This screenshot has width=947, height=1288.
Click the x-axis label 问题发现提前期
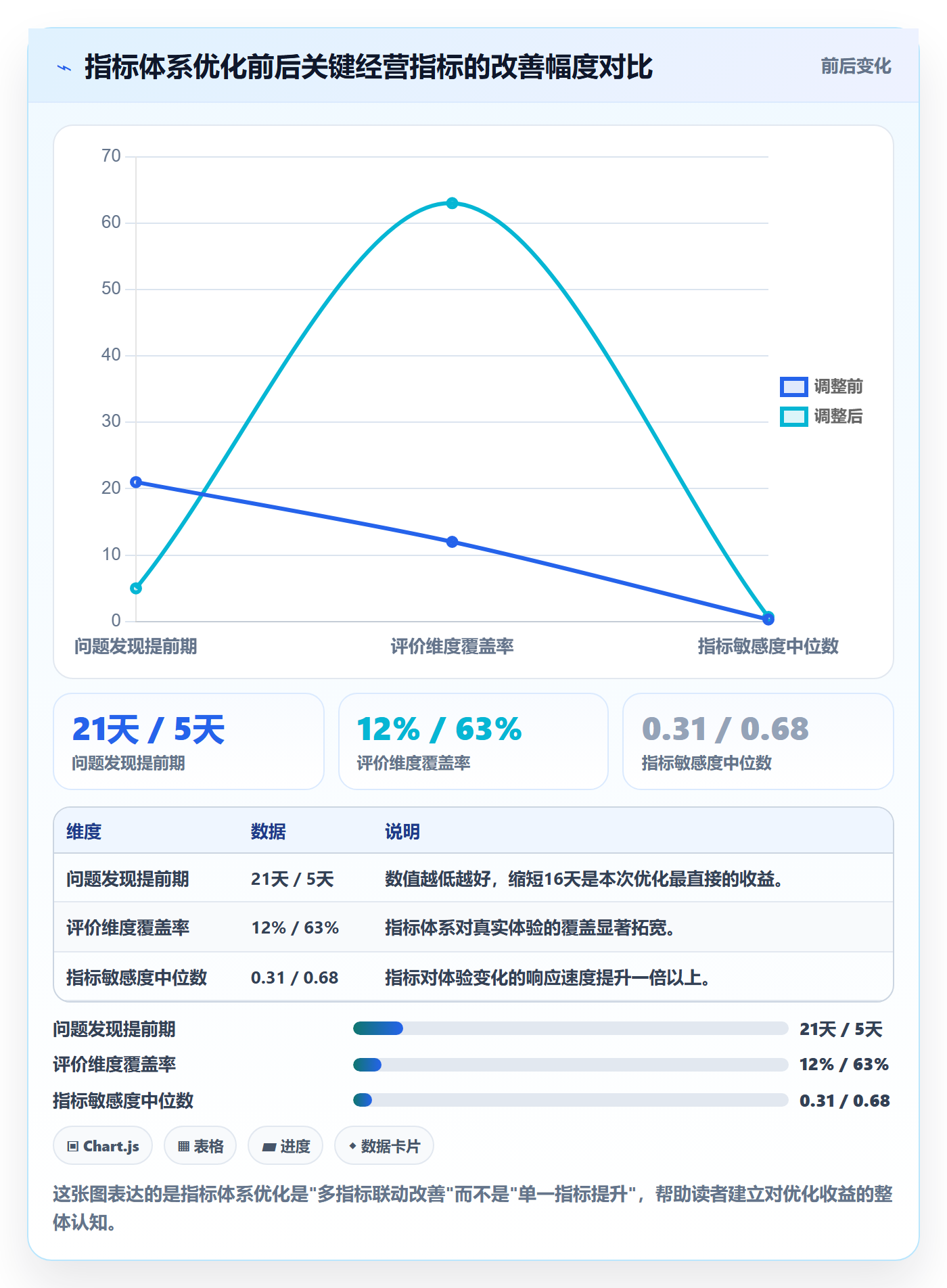click(136, 646)
